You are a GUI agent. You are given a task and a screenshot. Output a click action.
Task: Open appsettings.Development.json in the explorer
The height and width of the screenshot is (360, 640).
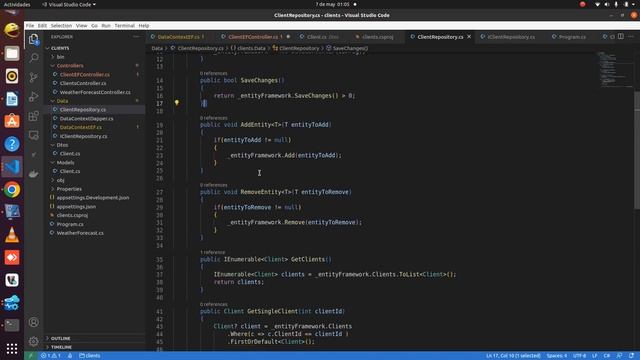[x=93, y=198]
